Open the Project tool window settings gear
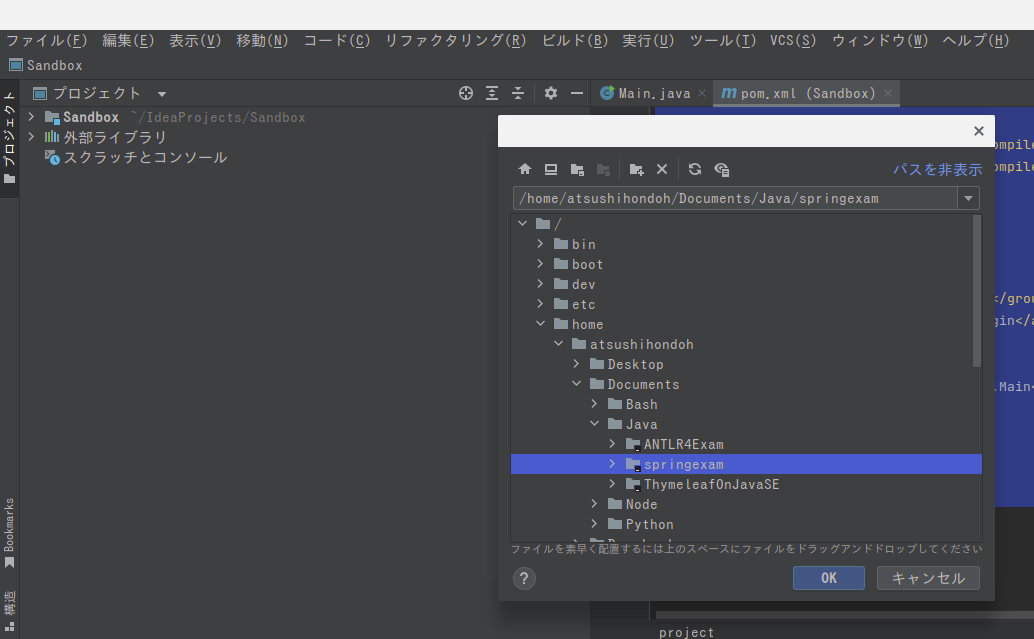The image size is (1034, 639). pos(549,92)
